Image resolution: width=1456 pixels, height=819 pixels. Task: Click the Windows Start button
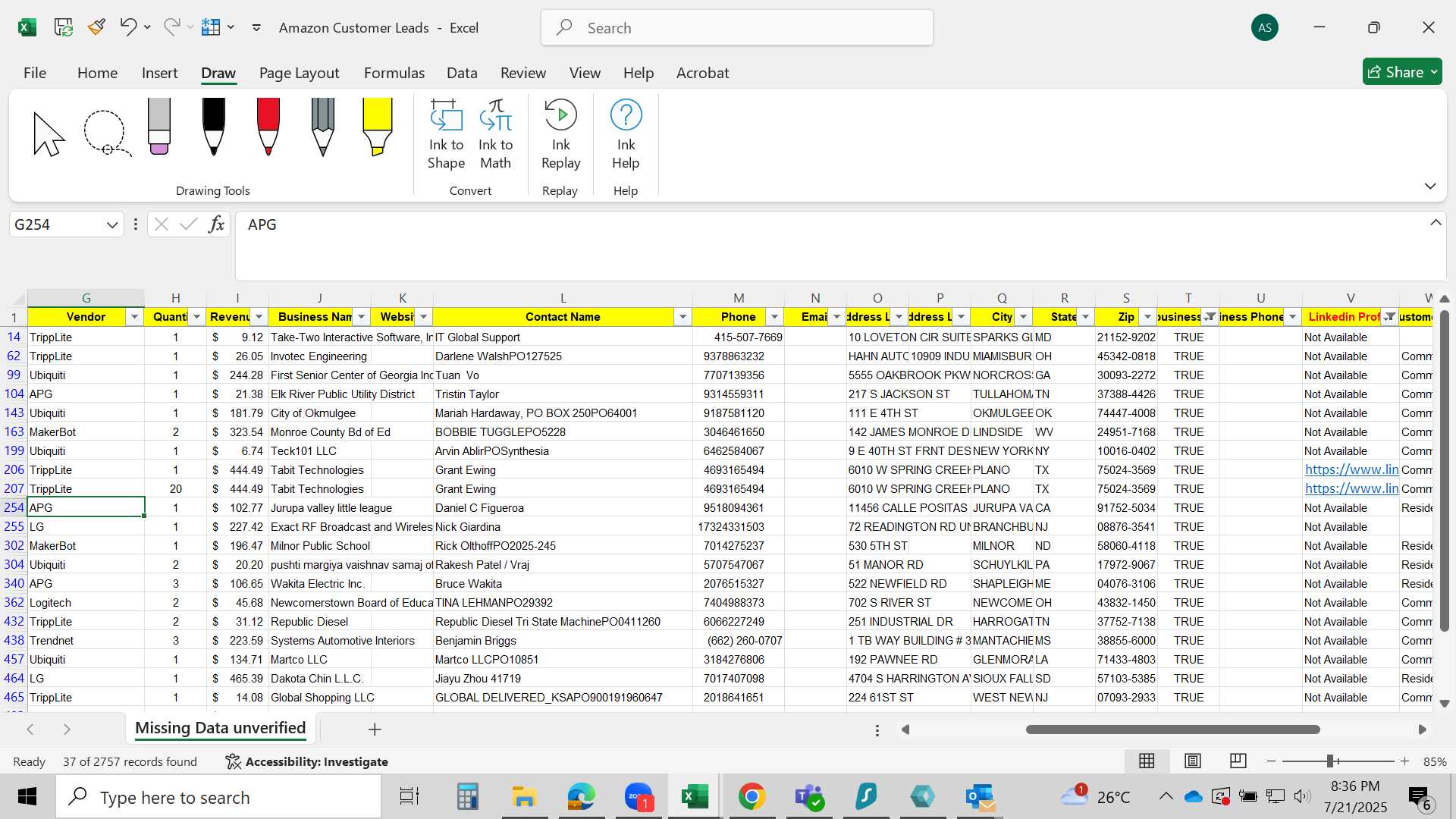(27, 796)
